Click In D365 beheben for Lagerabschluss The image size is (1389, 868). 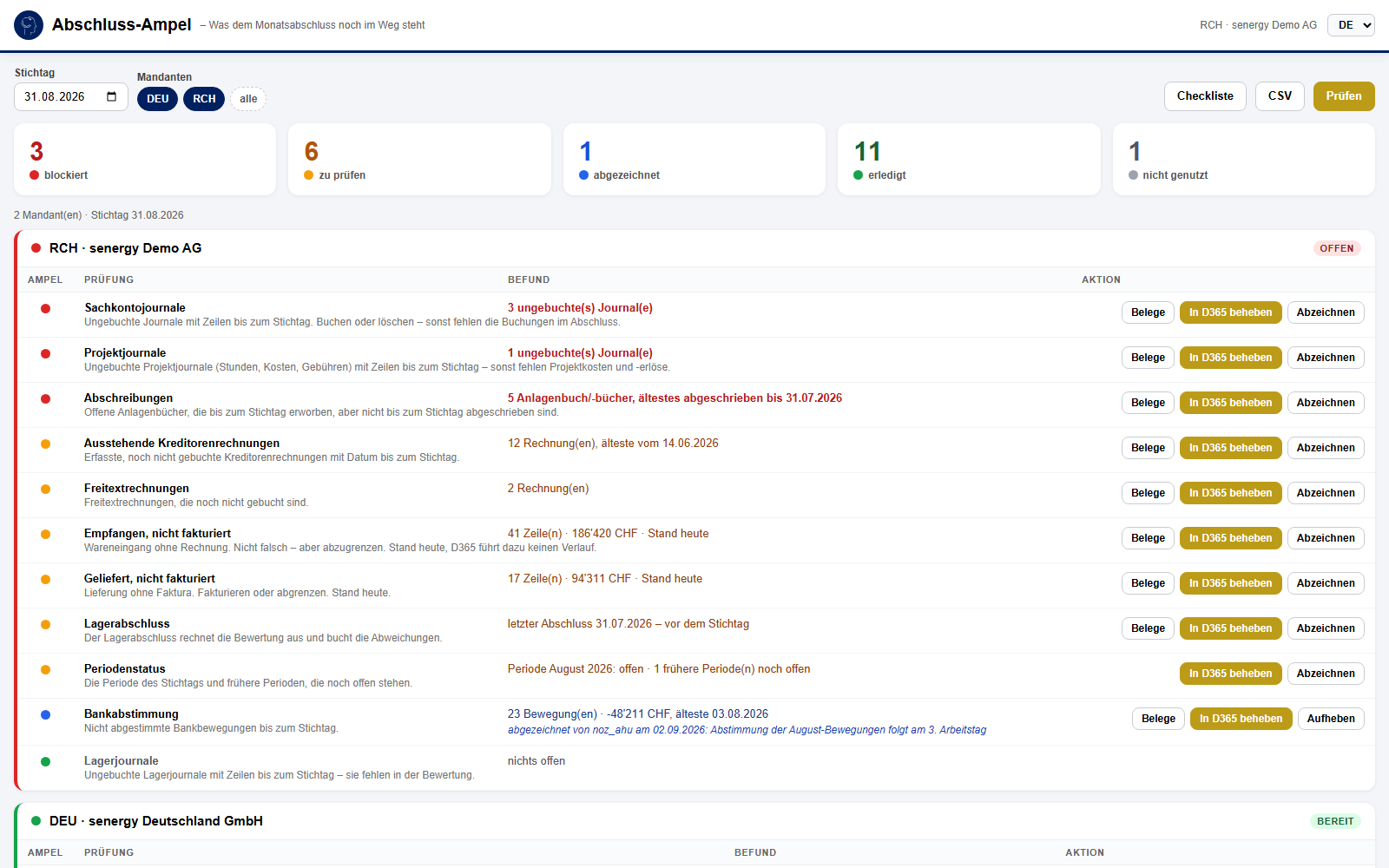point(1230,628)
